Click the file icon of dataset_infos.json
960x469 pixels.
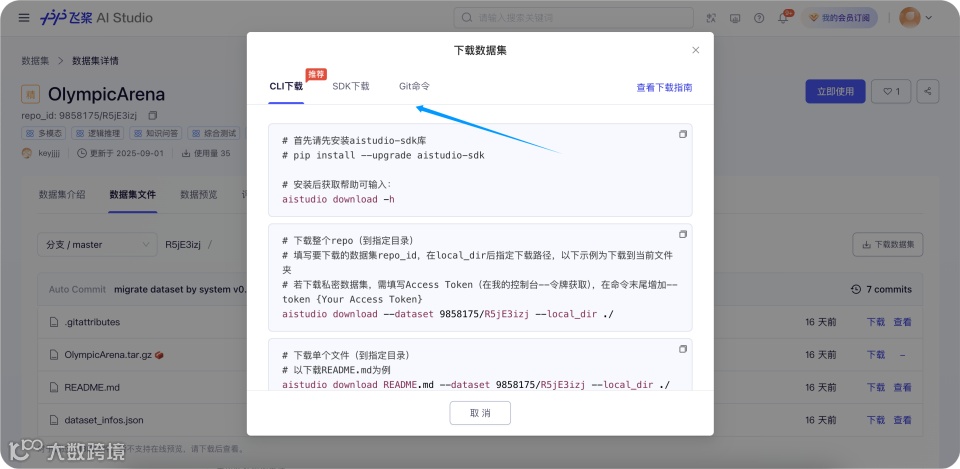[53, 421]
